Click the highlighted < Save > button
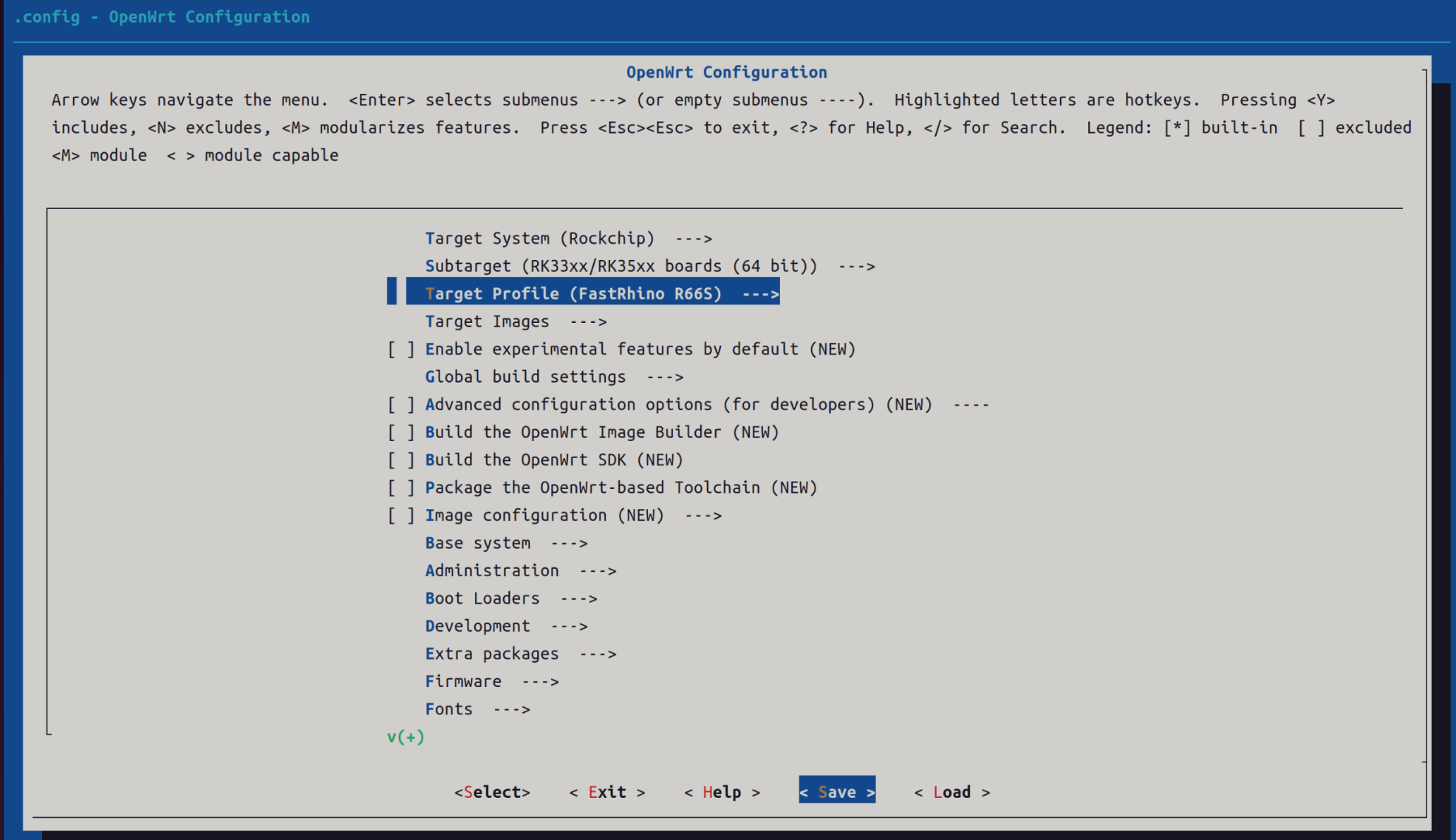Viewport: 1456px width, 840px height. [837, 791]
